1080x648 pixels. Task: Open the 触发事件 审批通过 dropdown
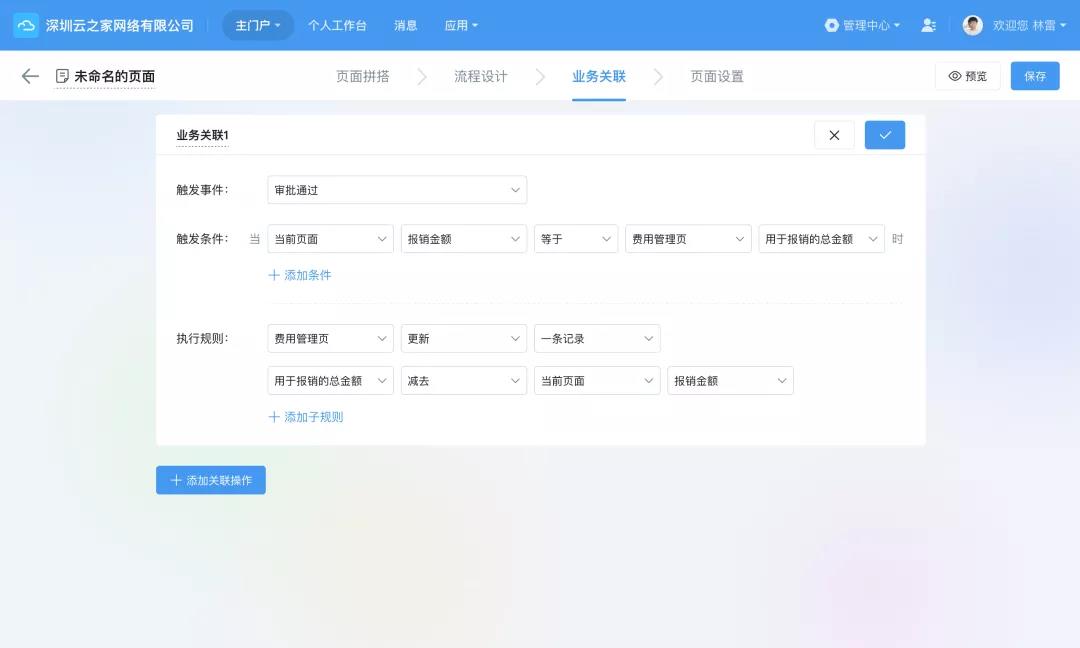397,190
